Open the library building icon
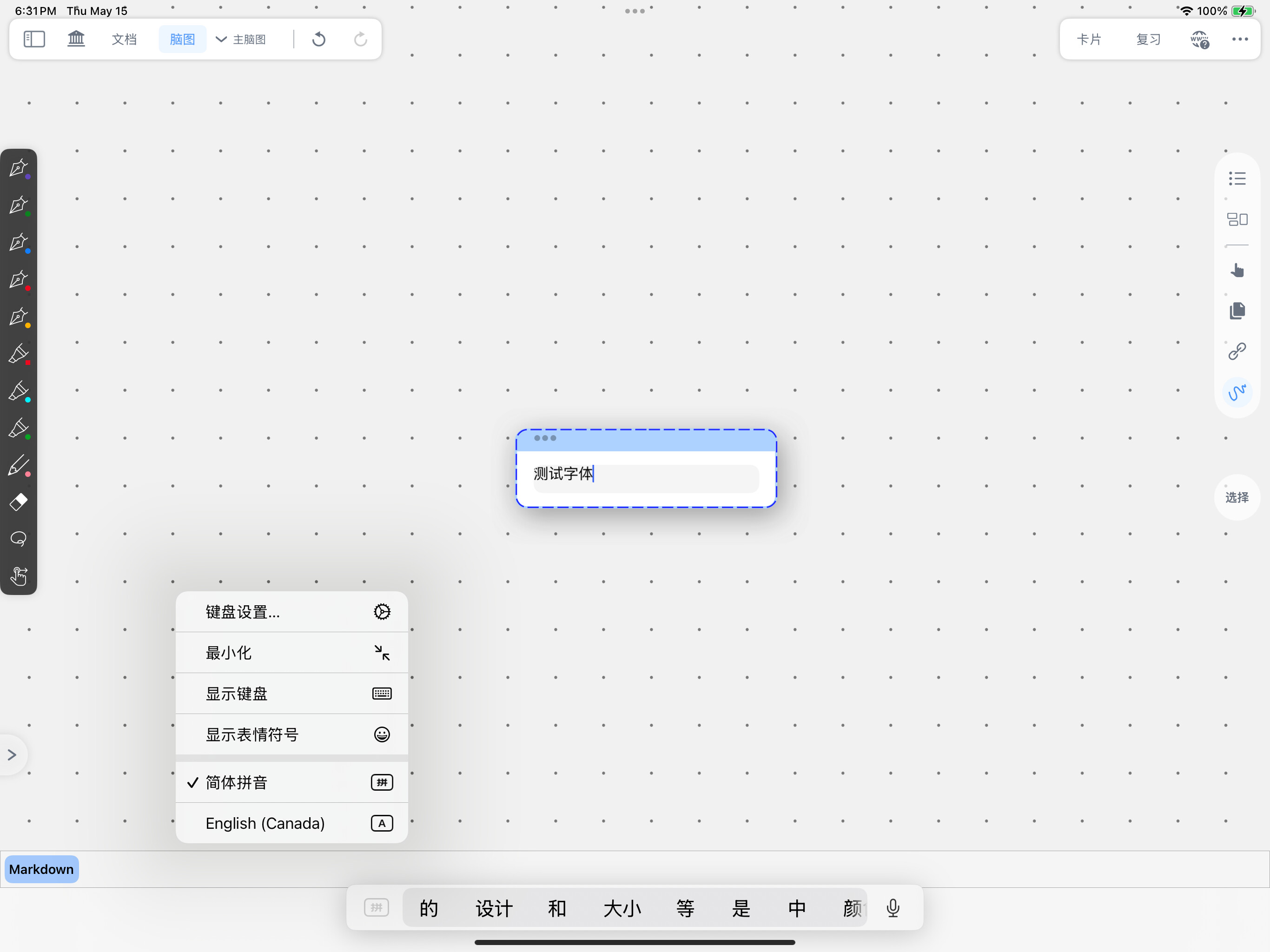 76,39
